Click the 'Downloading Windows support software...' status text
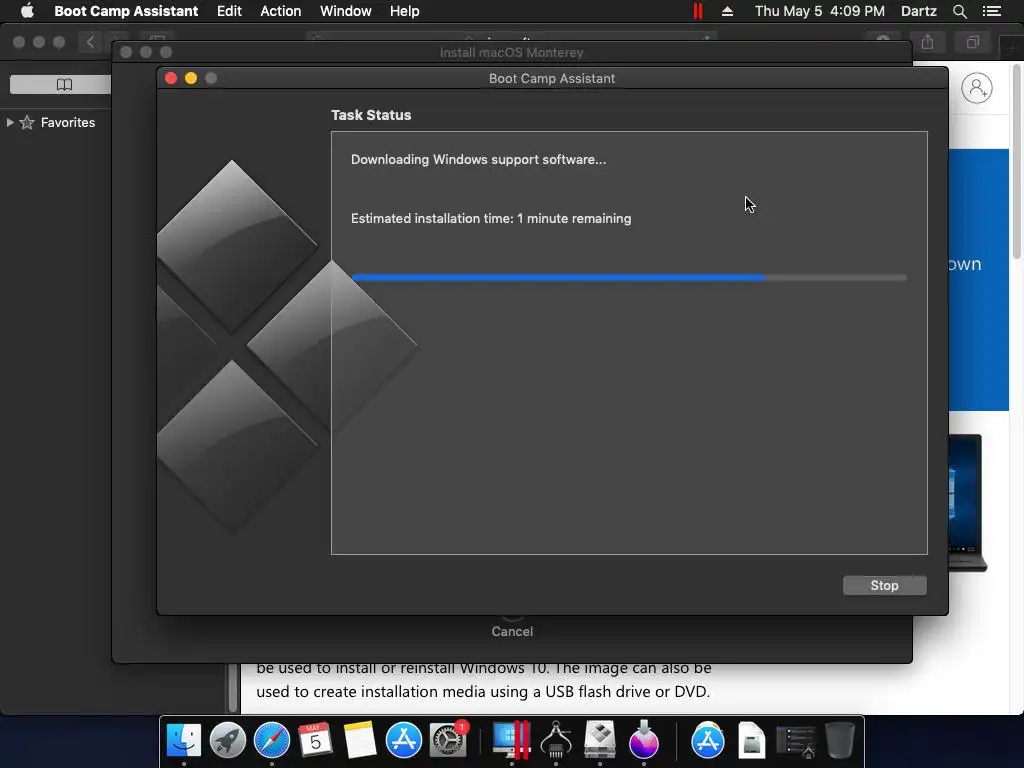Screen dimensions: 1024x768 pos(478,159)
